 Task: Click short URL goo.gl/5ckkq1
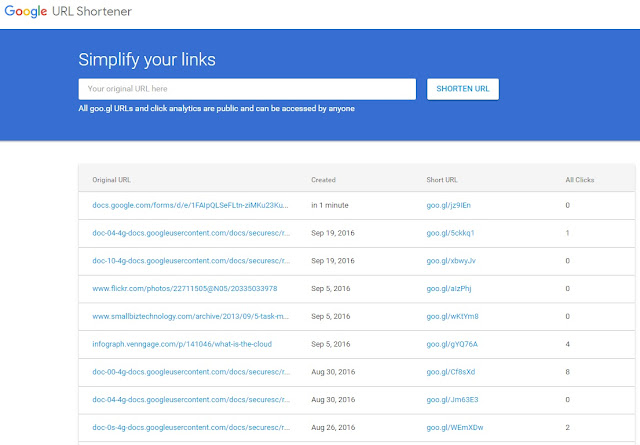(450, 233)
